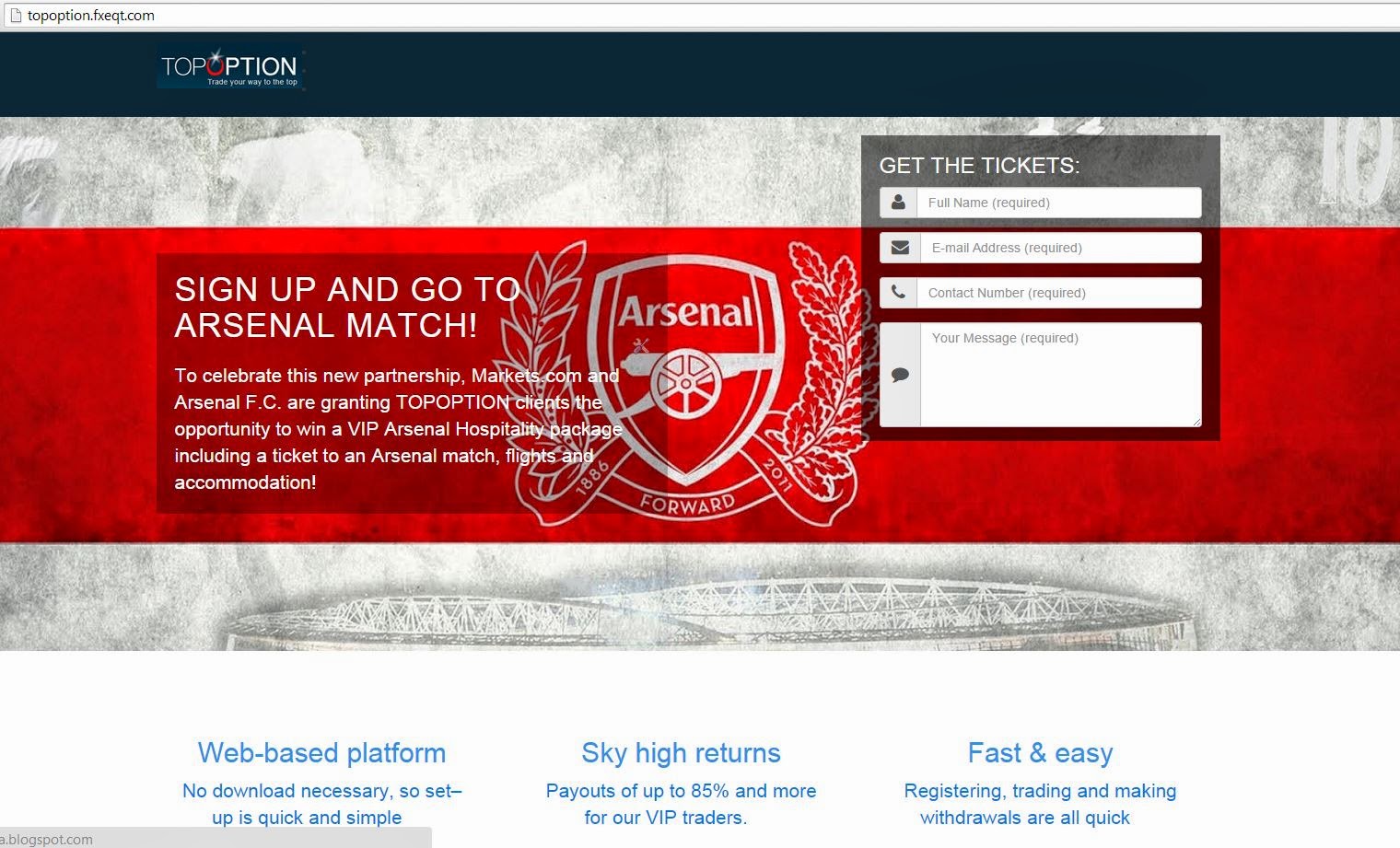Focus the Full Name input field
The width and height of the screenshot is (1400, 848).
(1059, 203)
